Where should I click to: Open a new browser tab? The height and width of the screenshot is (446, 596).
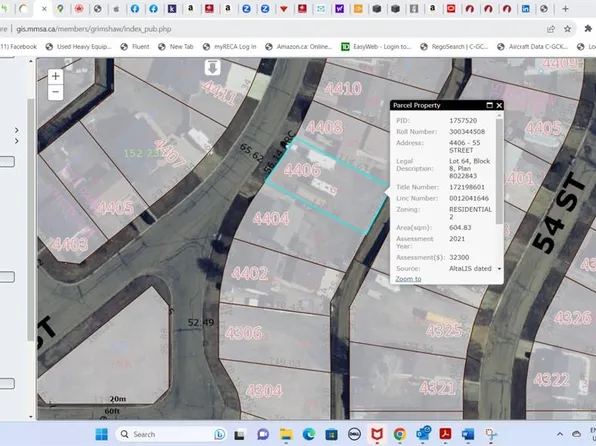pos(565,9)
